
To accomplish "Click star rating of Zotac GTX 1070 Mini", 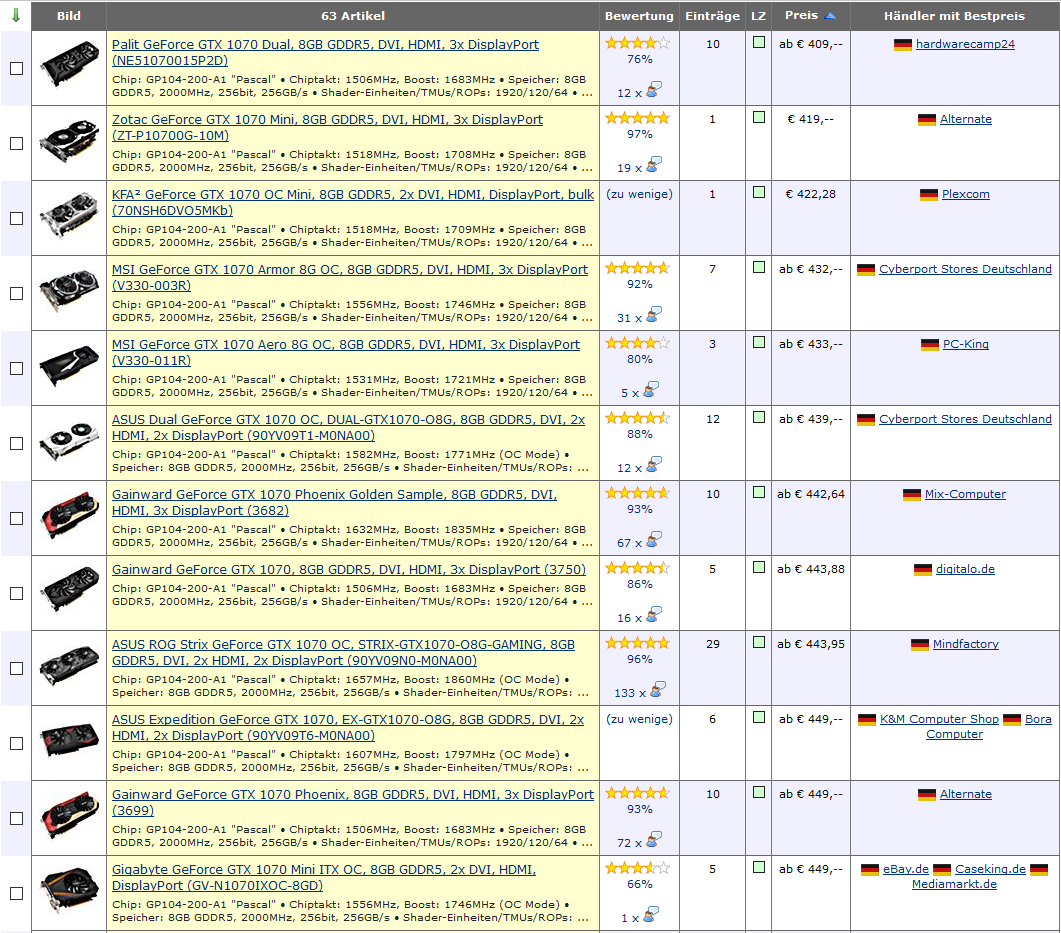I will coord(637,118).
